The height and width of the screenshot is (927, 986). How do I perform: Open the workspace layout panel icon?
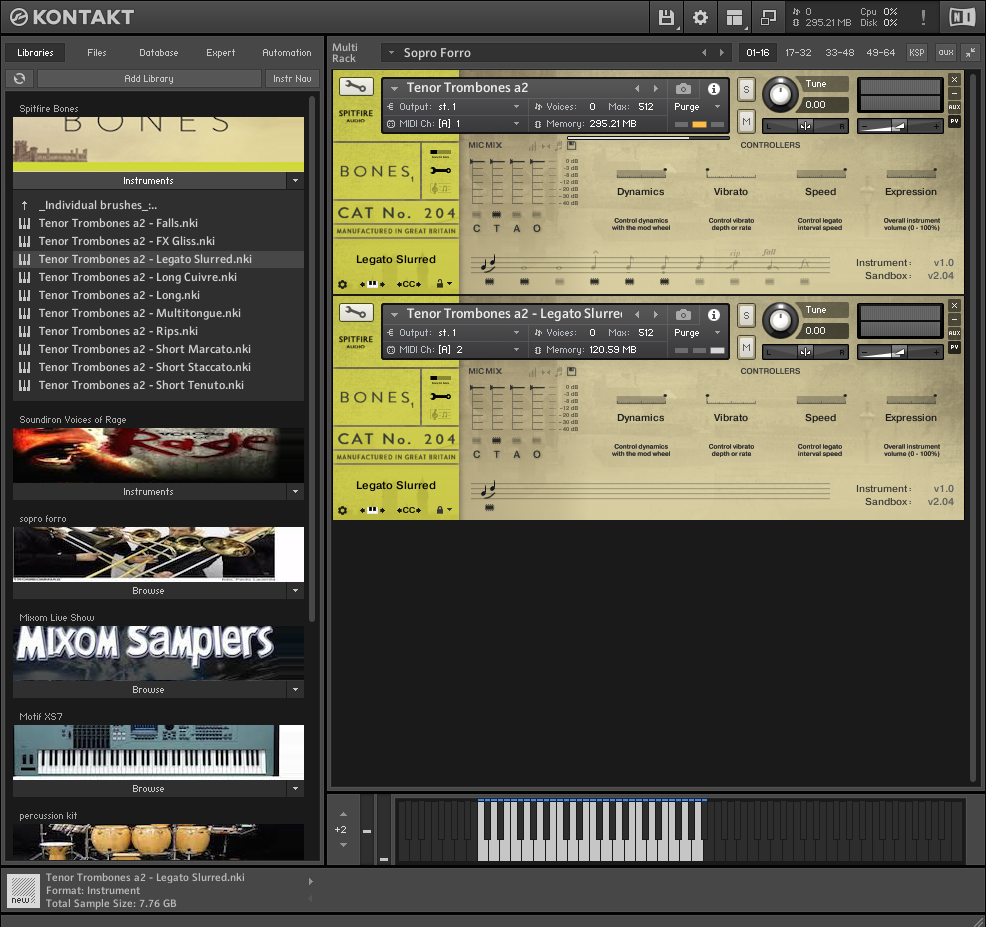[734, 18]
